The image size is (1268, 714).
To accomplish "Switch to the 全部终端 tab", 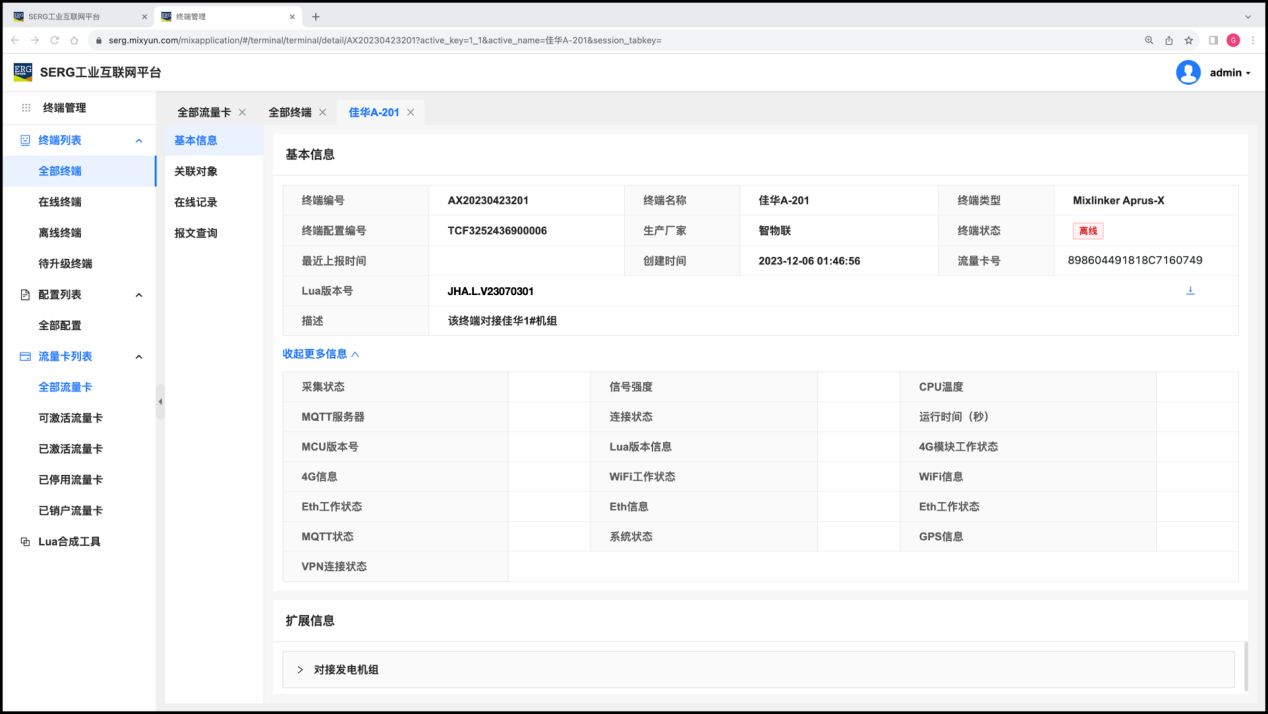I will pyautogui.click(x=290, y=113).
